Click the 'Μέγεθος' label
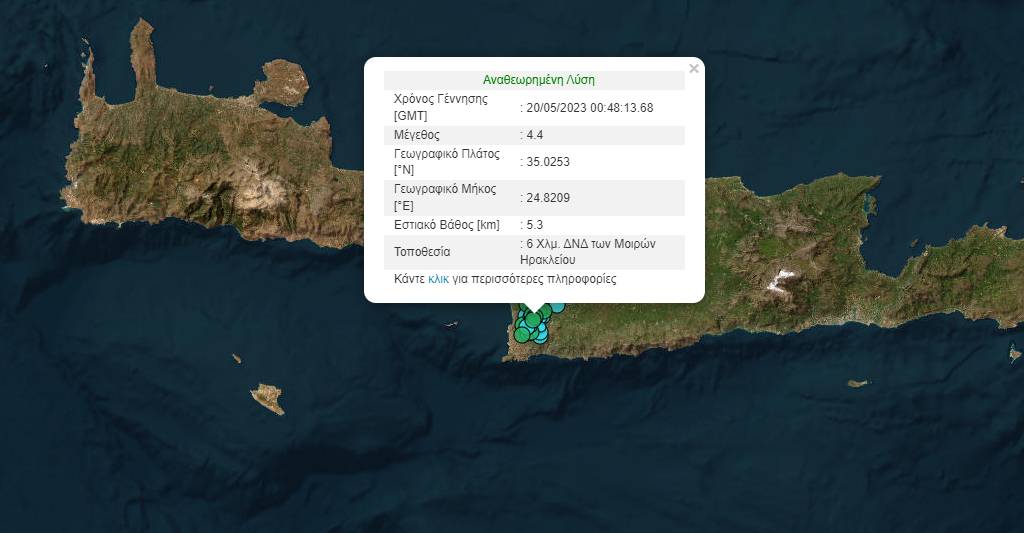The height and width of the screenshot is (533, 1024). pyautogui.click(x=417, y=135)
